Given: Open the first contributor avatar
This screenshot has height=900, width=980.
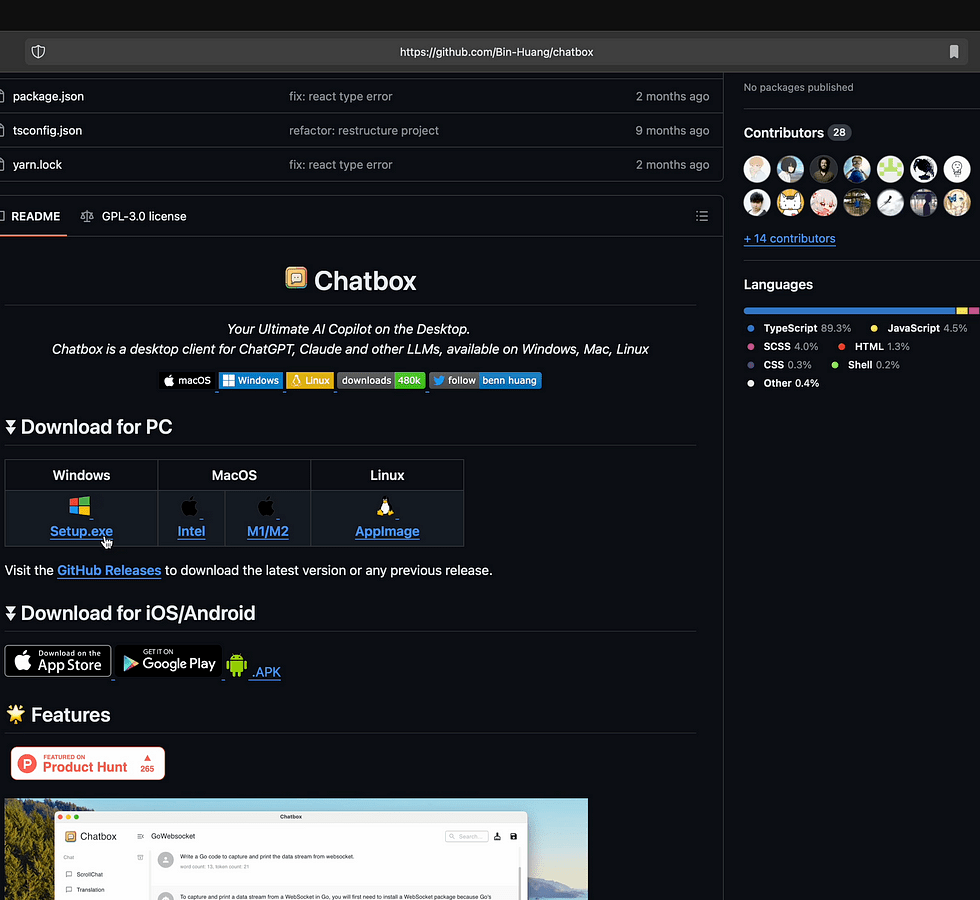Looking at the screenshot, I should pos(757,169).
